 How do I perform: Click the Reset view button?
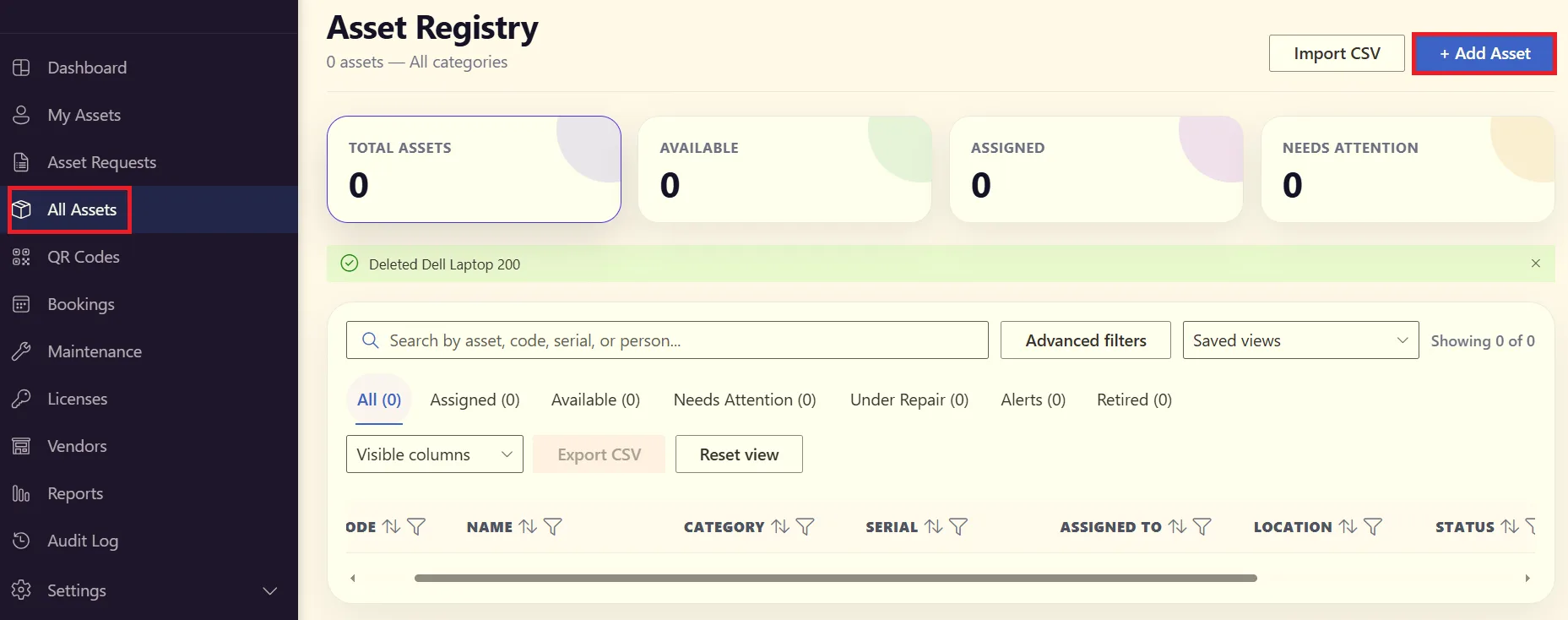pos(739,454)
